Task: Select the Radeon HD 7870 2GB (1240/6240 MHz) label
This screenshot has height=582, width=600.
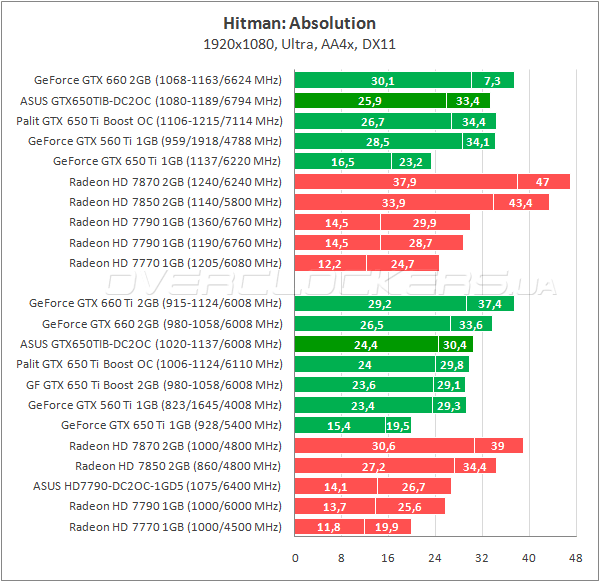Action: (175, 181)
